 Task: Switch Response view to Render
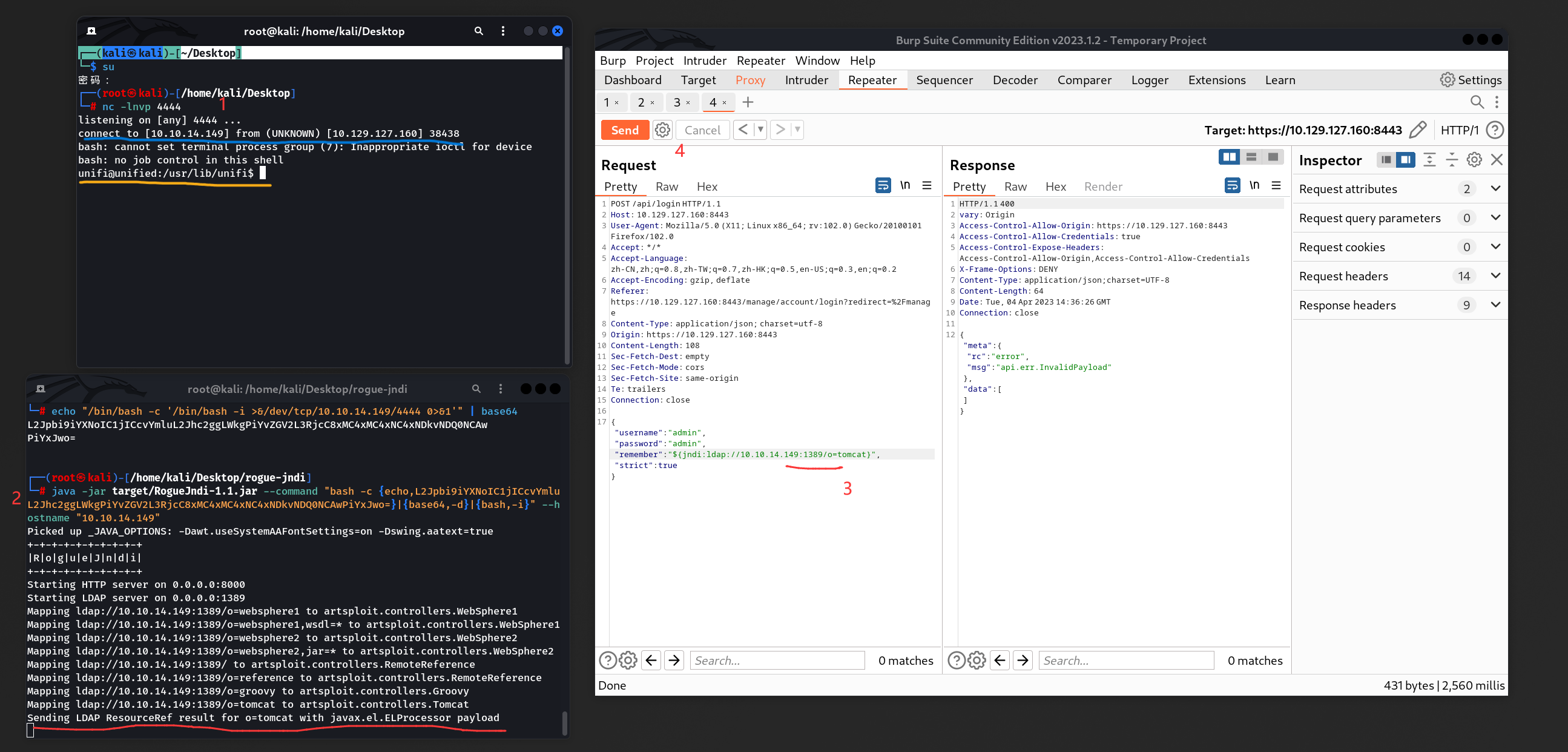(1102, 186)
